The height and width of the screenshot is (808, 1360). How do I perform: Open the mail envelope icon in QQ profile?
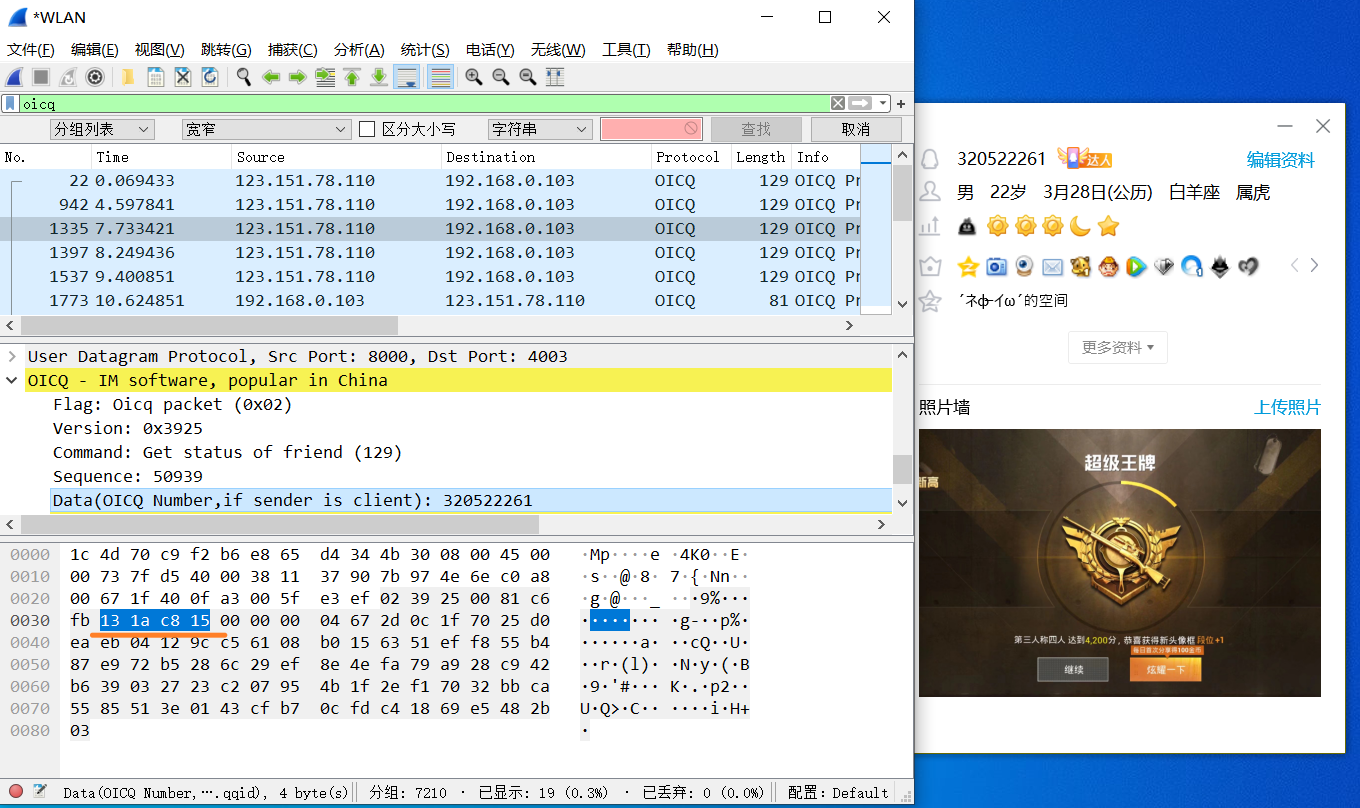[x=1051, y=266]
